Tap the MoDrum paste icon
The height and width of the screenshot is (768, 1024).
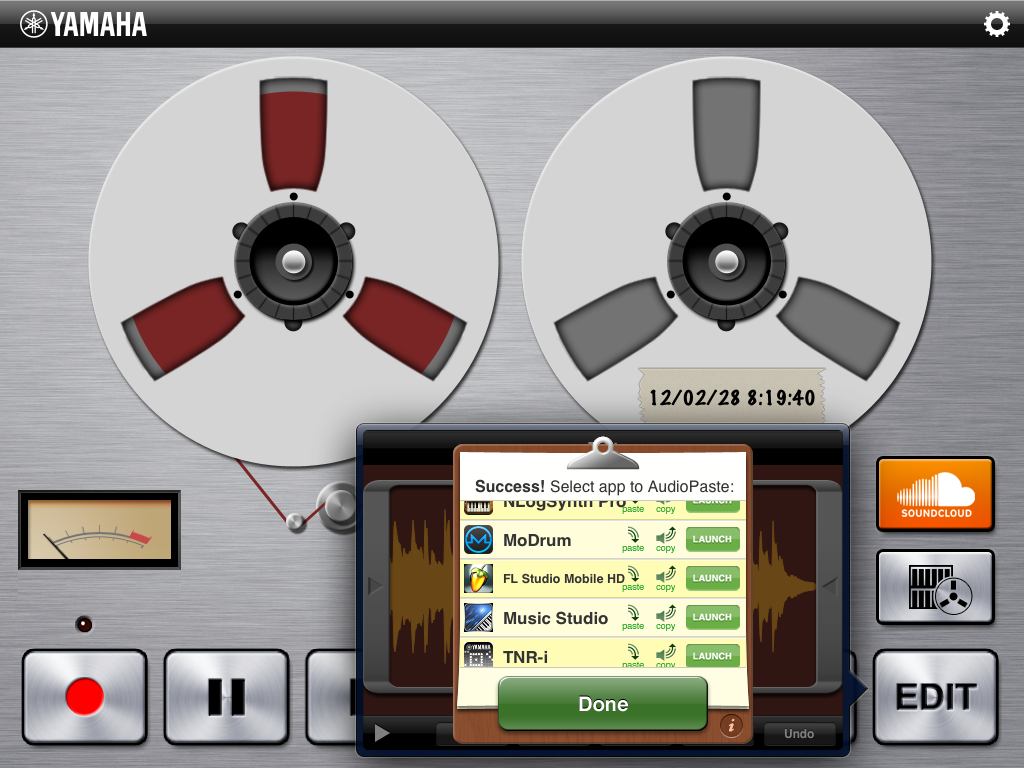(x=633, y=541)
